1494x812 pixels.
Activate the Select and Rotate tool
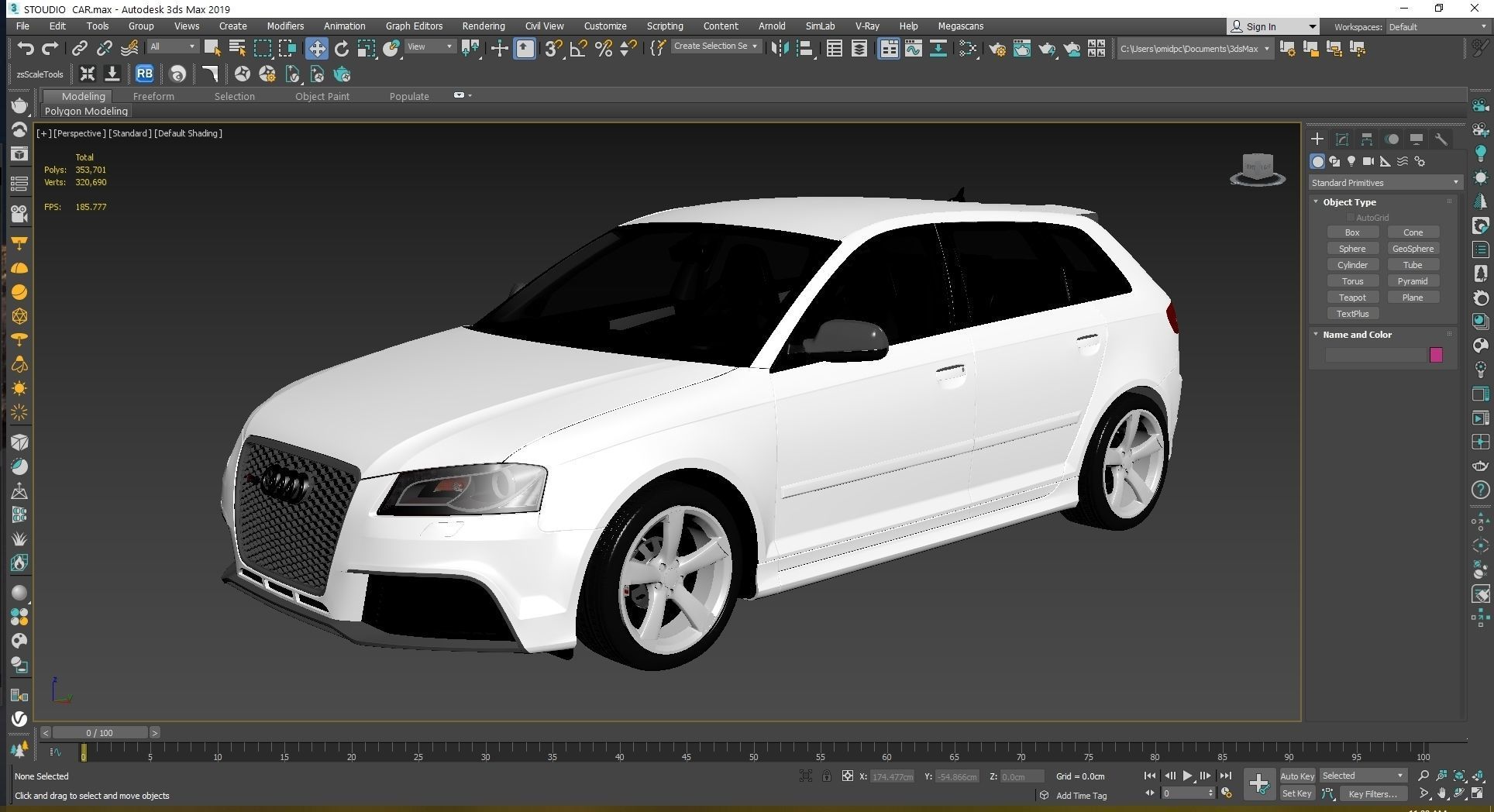[341, 49]
